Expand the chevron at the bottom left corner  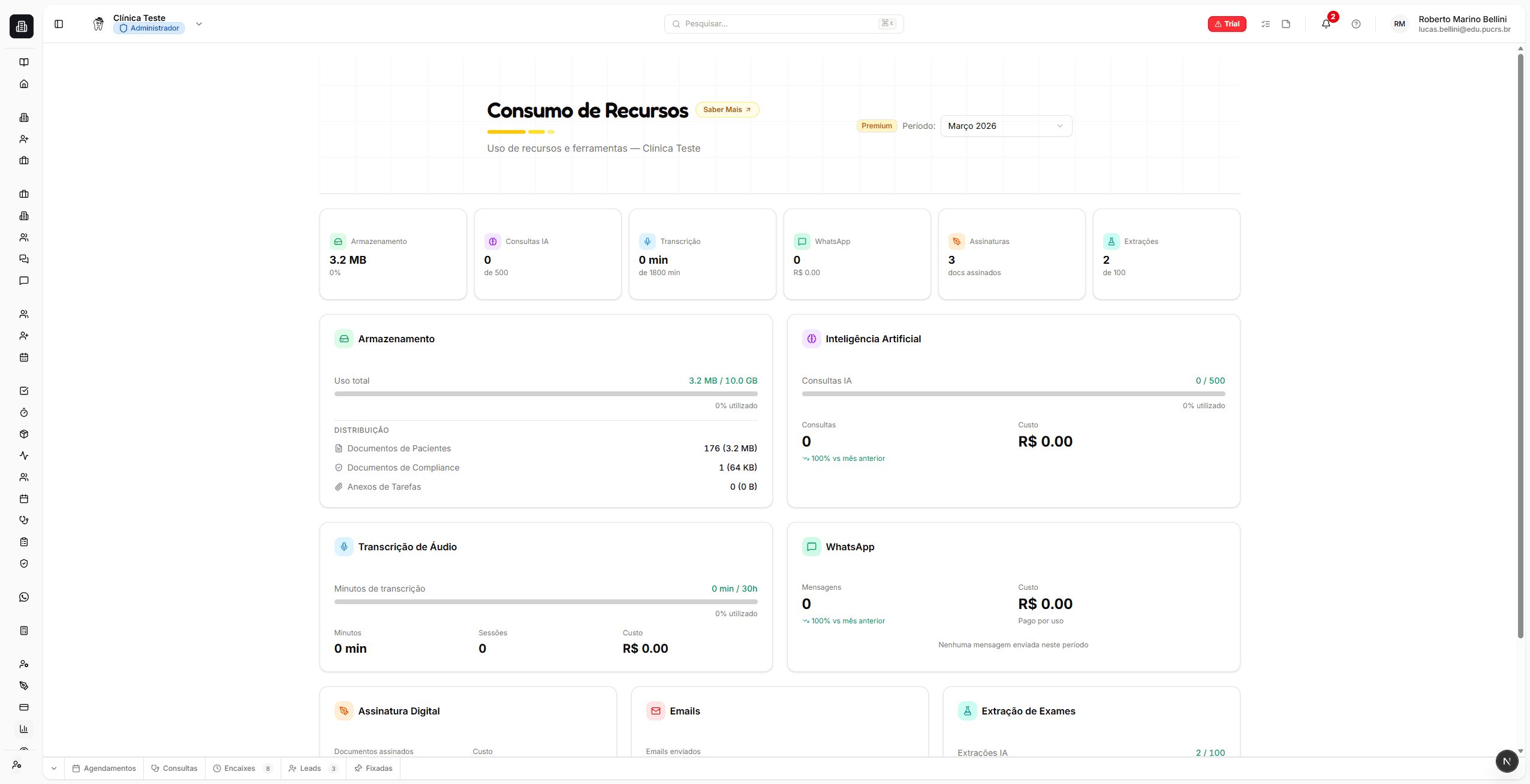[53, 768]
